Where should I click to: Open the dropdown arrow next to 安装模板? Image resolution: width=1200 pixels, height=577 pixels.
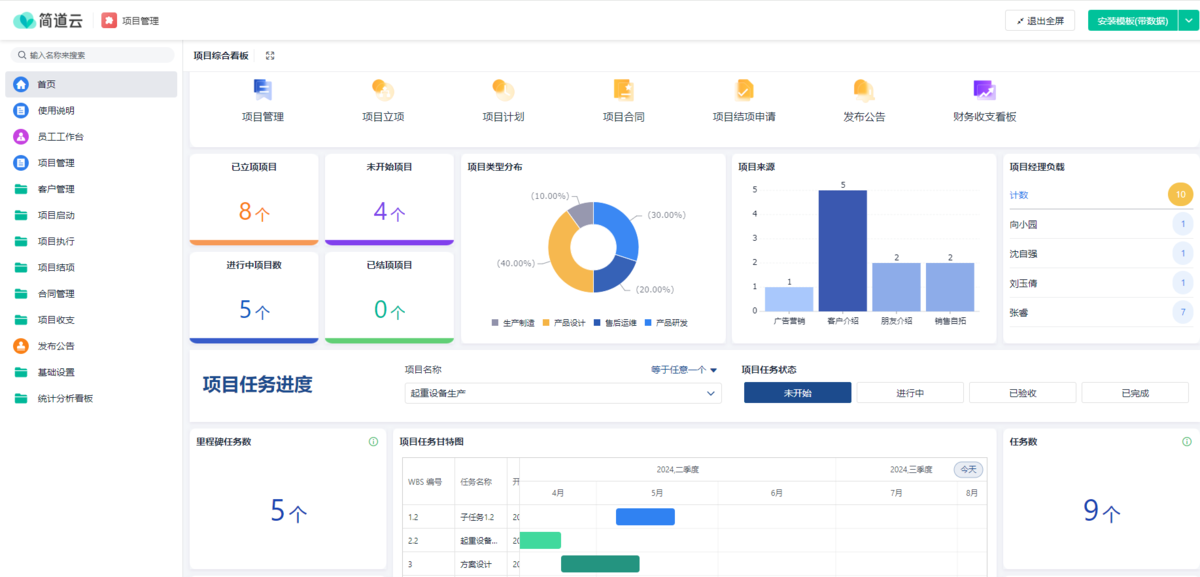click(1188, 20)
